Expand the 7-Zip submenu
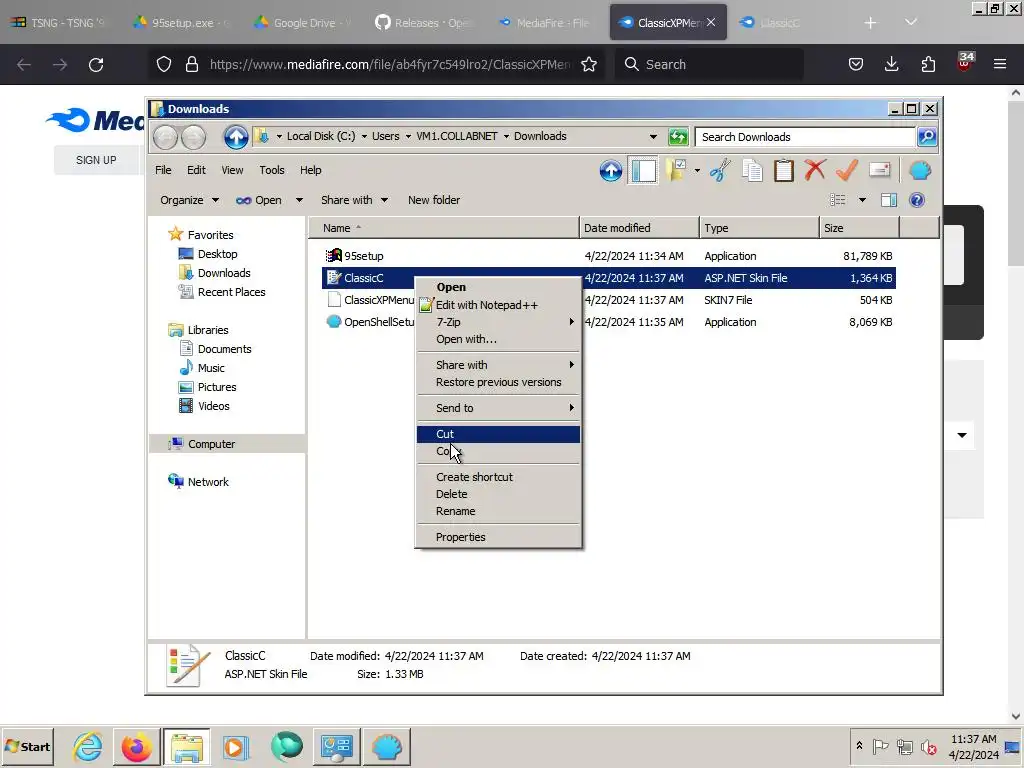 coord(498,322)
